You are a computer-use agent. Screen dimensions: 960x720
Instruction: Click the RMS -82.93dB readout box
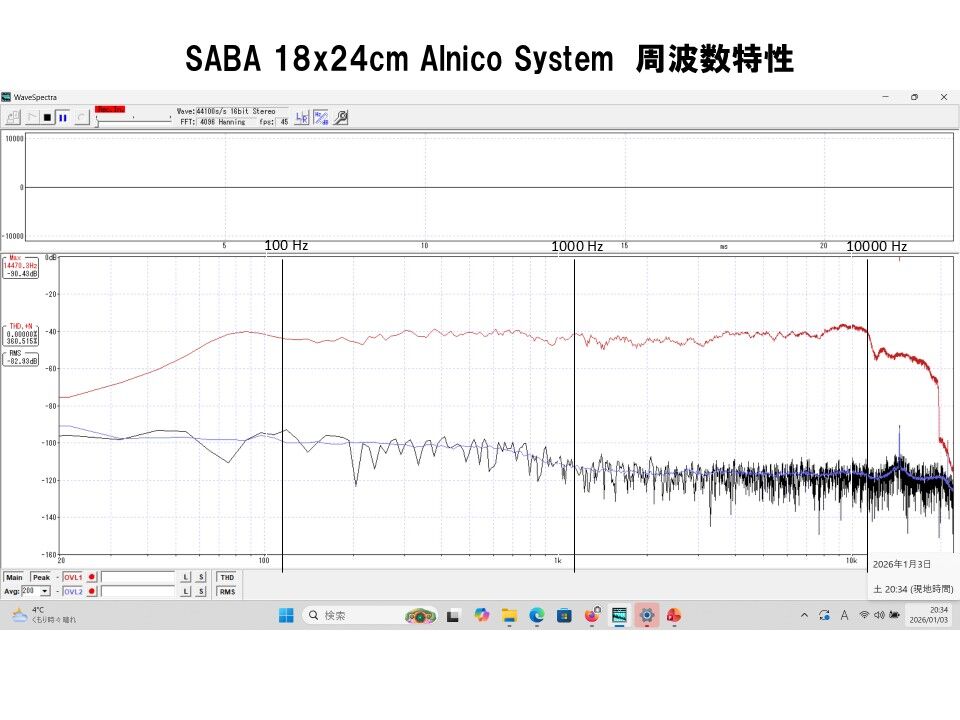coord(21,358)
